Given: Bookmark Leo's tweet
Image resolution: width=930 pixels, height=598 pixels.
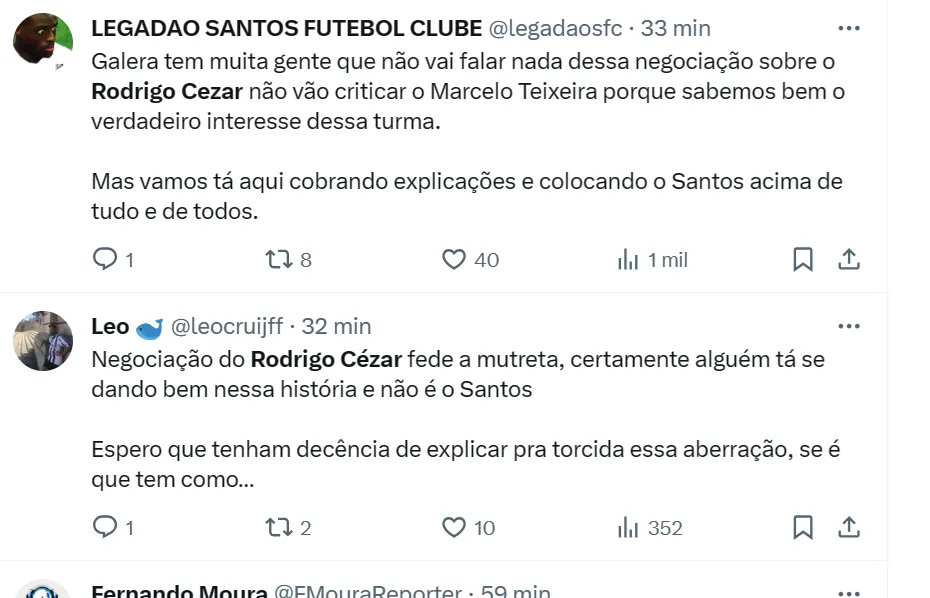Looking at the screenshot, I should tap(803, 527).
